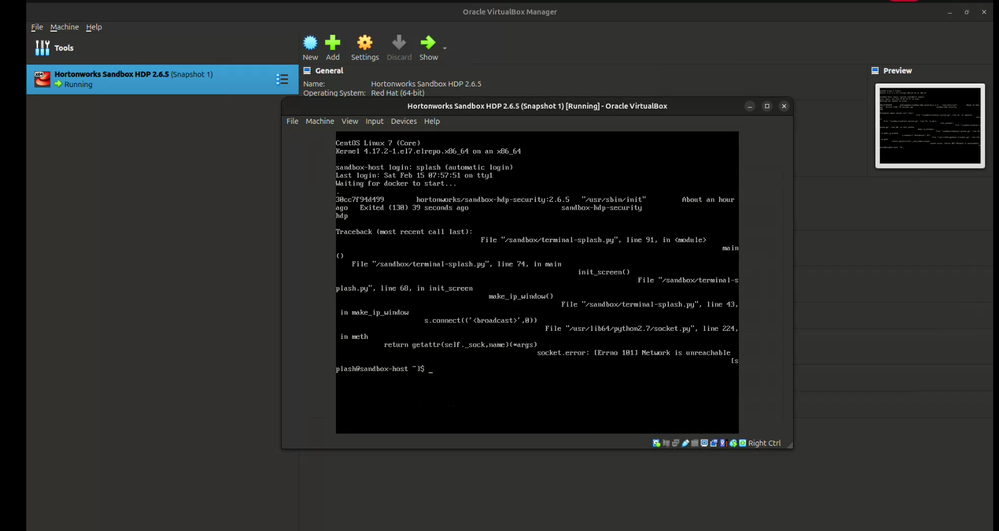
Task: Click the New virtual machine icon
Action: point(310,43)
